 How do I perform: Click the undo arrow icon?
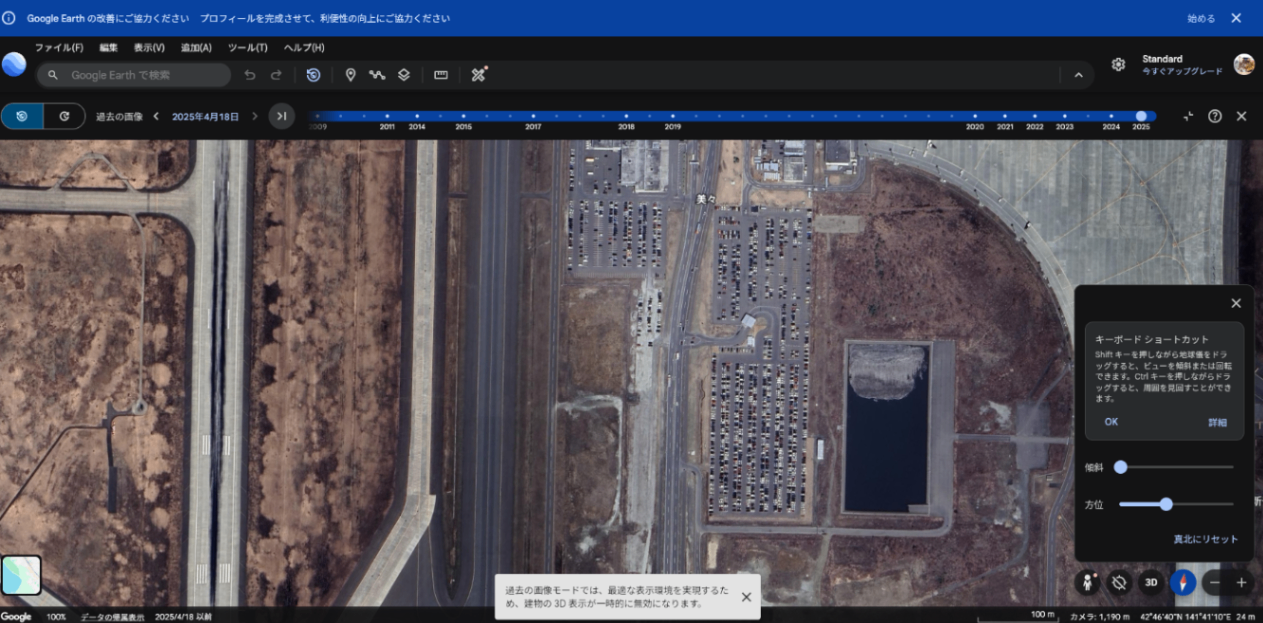coord(250,75)
